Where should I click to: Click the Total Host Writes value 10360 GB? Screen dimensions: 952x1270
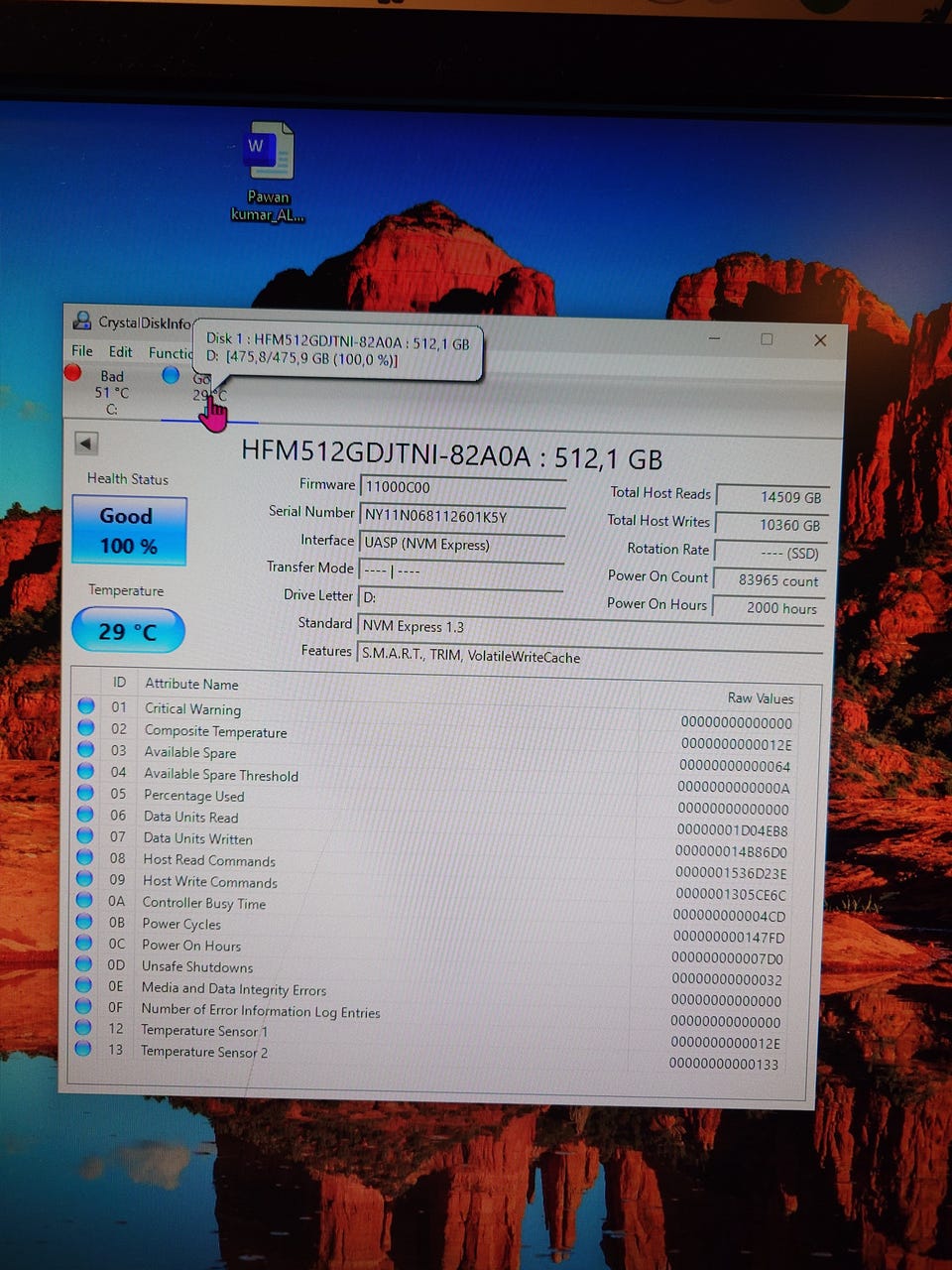771,525
